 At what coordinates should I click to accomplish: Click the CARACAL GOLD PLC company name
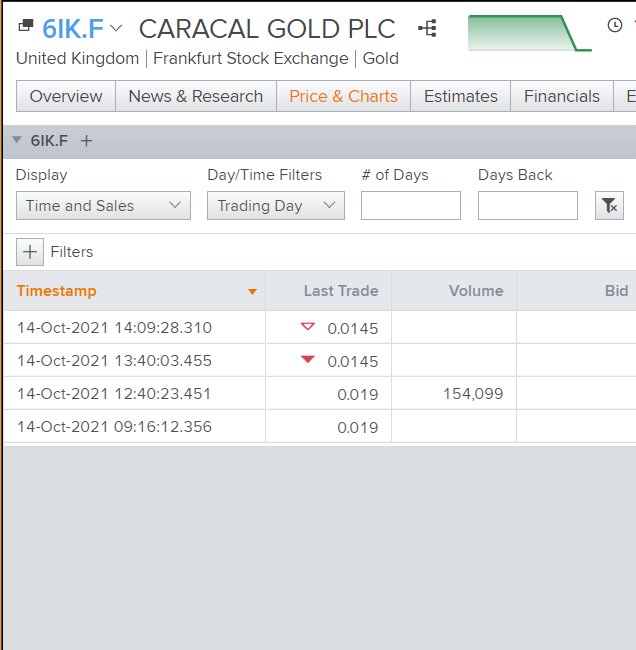coord(267,29)
